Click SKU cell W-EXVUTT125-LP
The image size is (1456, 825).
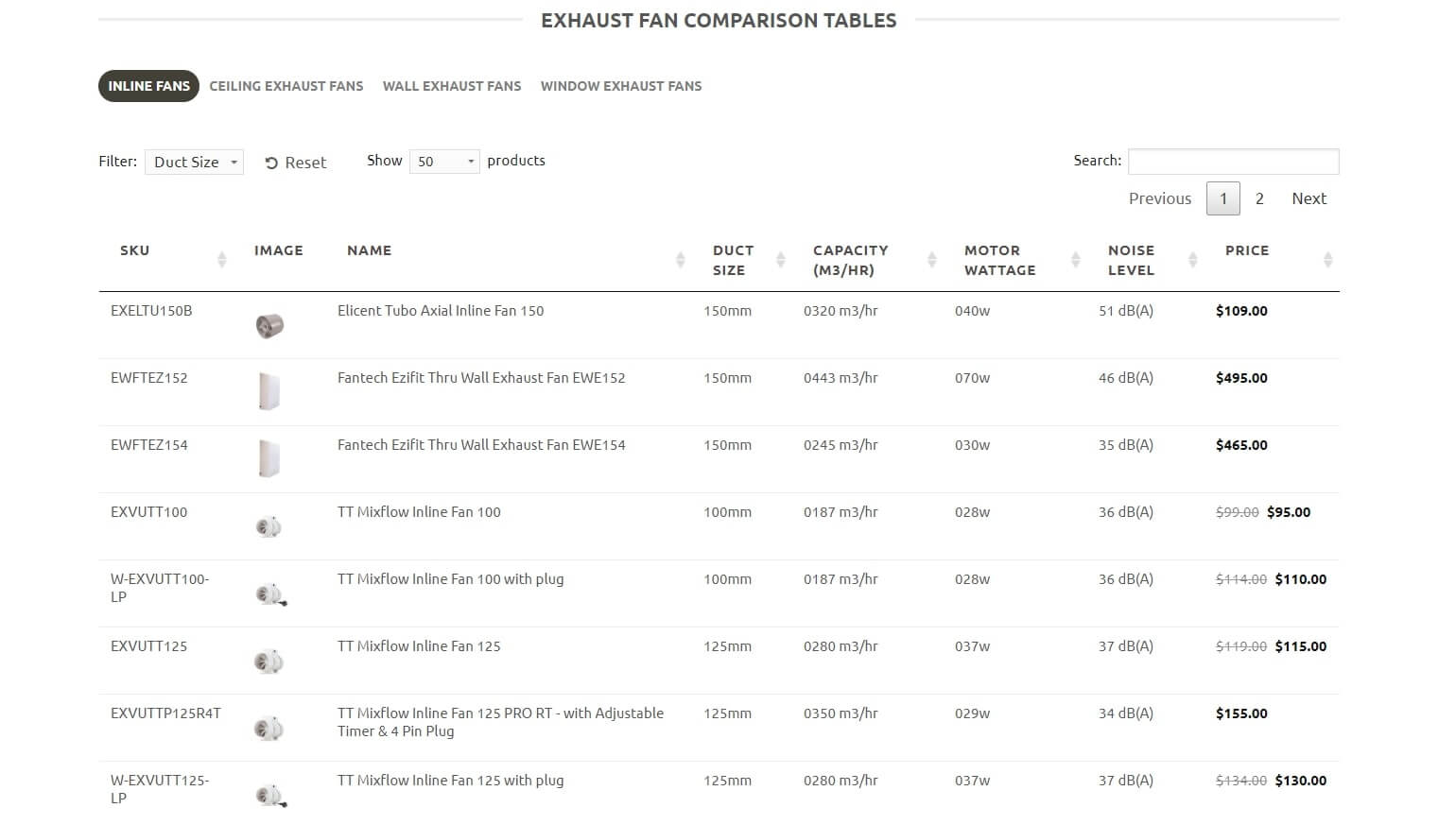160,789
